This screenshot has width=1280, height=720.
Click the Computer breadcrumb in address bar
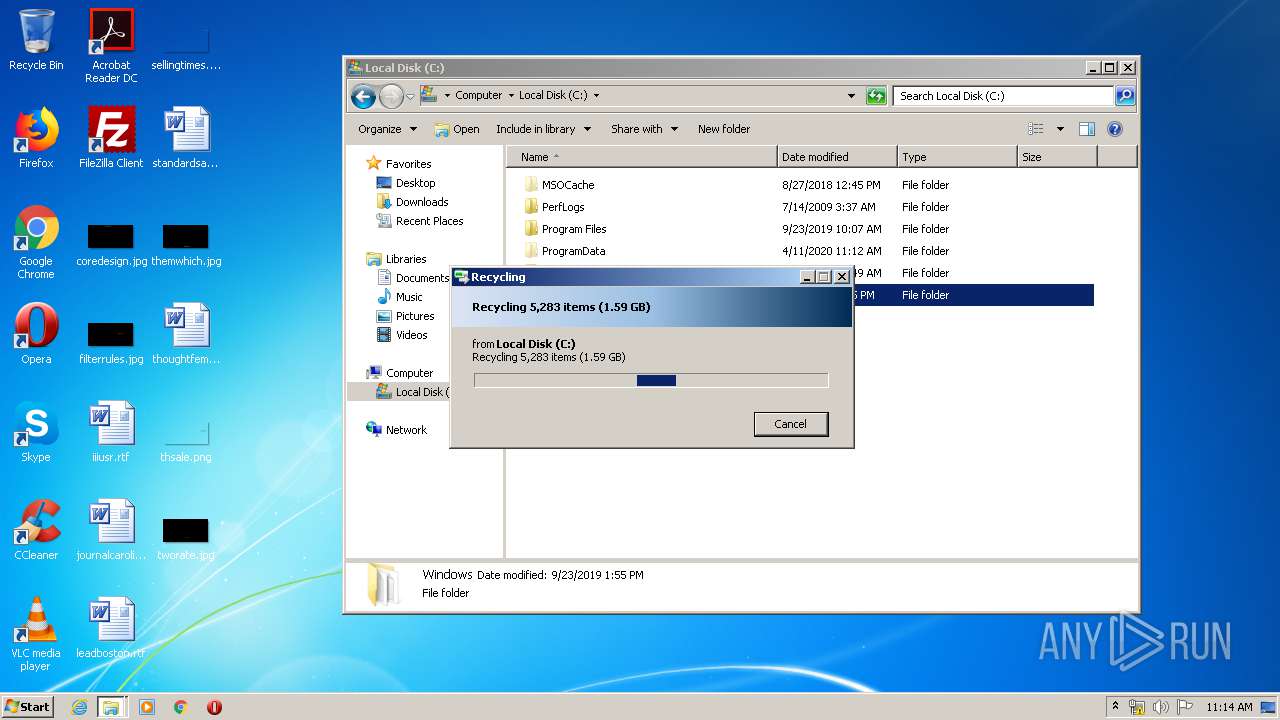point(478,96)
